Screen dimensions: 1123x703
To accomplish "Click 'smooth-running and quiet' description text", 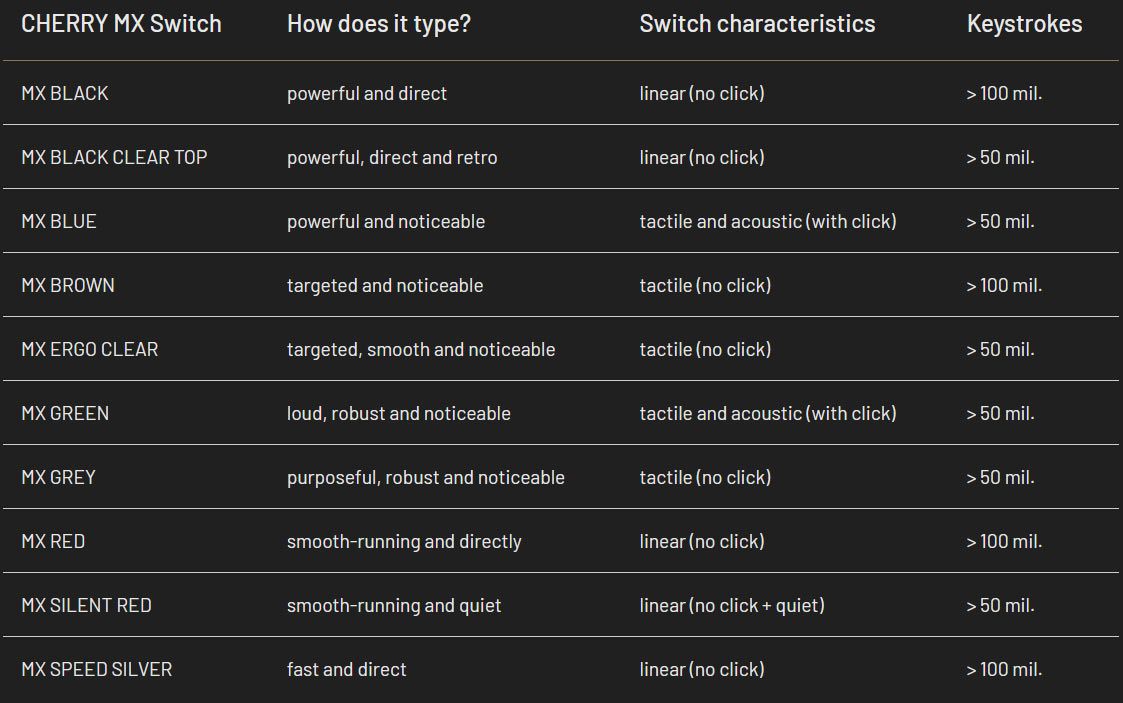I will 394,606.
